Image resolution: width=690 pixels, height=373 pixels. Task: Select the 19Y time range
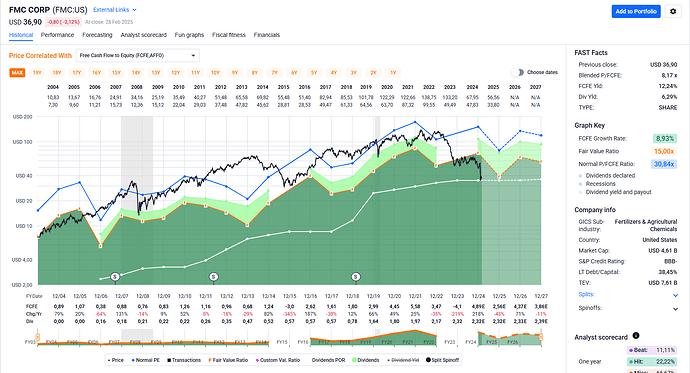[x=37, y=73]
